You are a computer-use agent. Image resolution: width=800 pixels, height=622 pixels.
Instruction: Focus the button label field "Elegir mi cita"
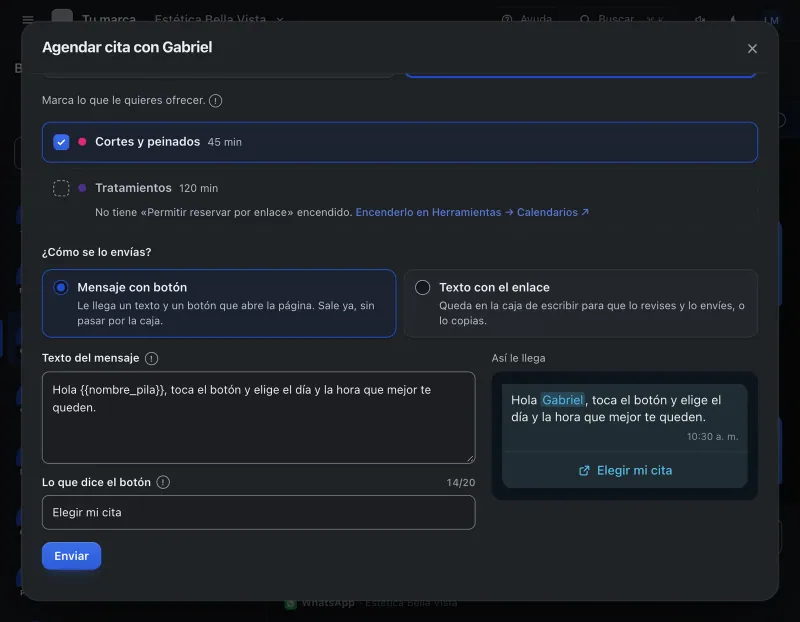(259, 512)
